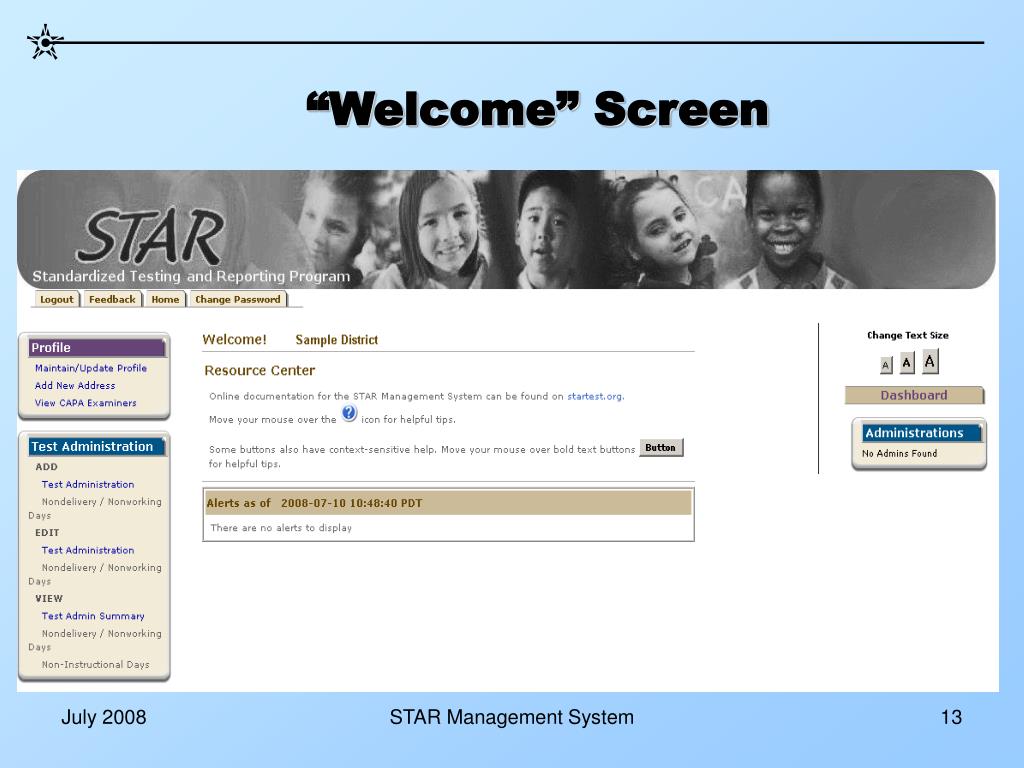
Task: Click 'No Admins Found' text
Action: [899, 453]
